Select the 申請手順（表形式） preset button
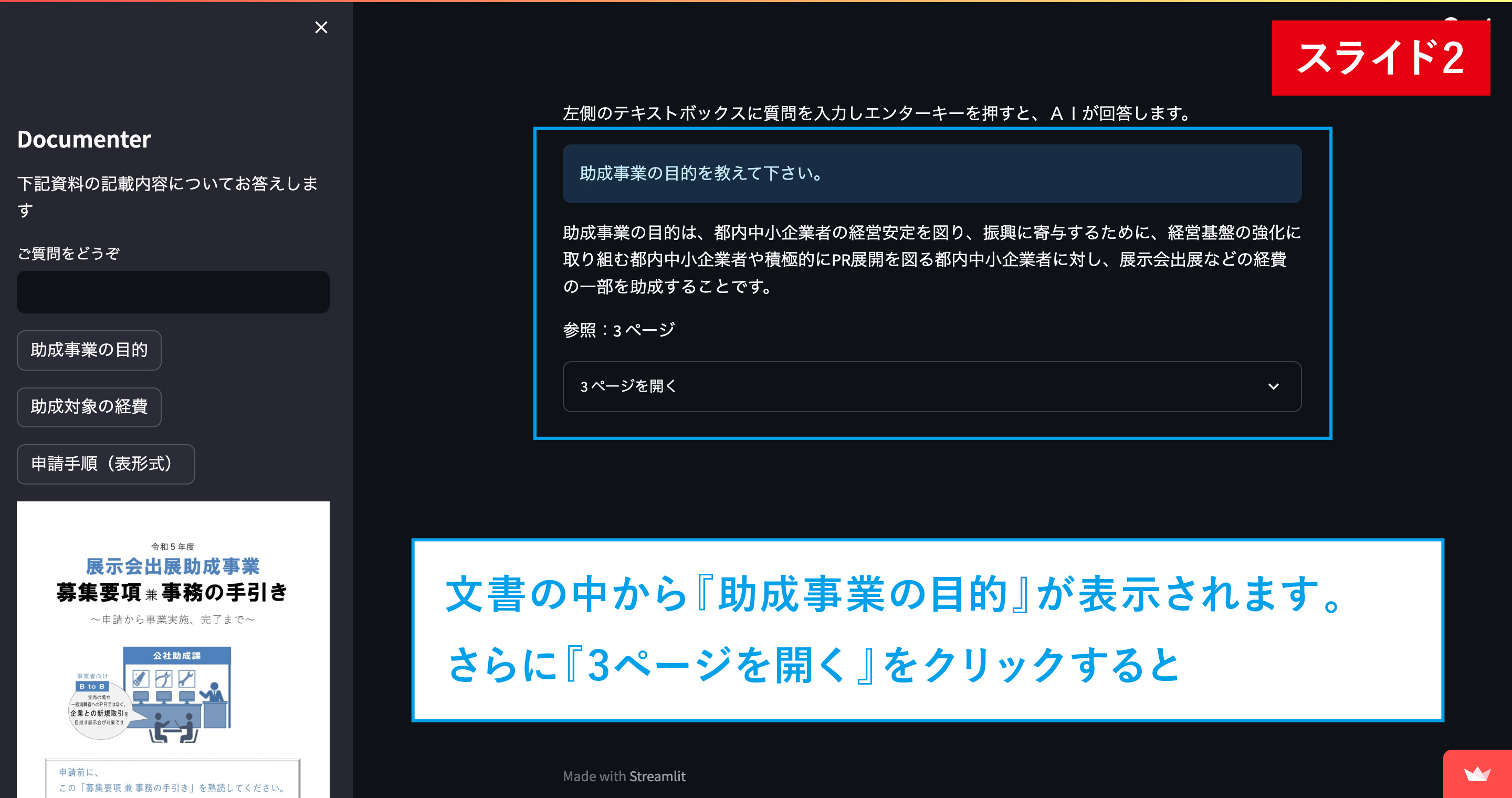Screen dimensions: 1512x798 click(106, 464)
